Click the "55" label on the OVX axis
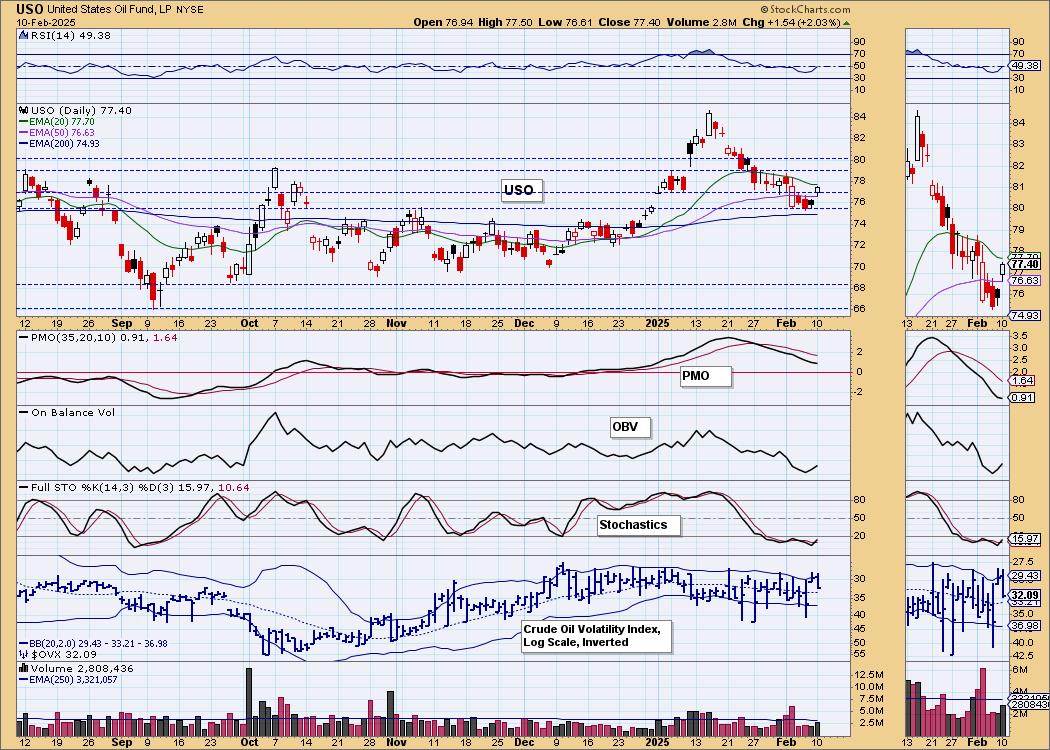The height and width of the screenshot is (750, 1050). (x=860, y=654)
